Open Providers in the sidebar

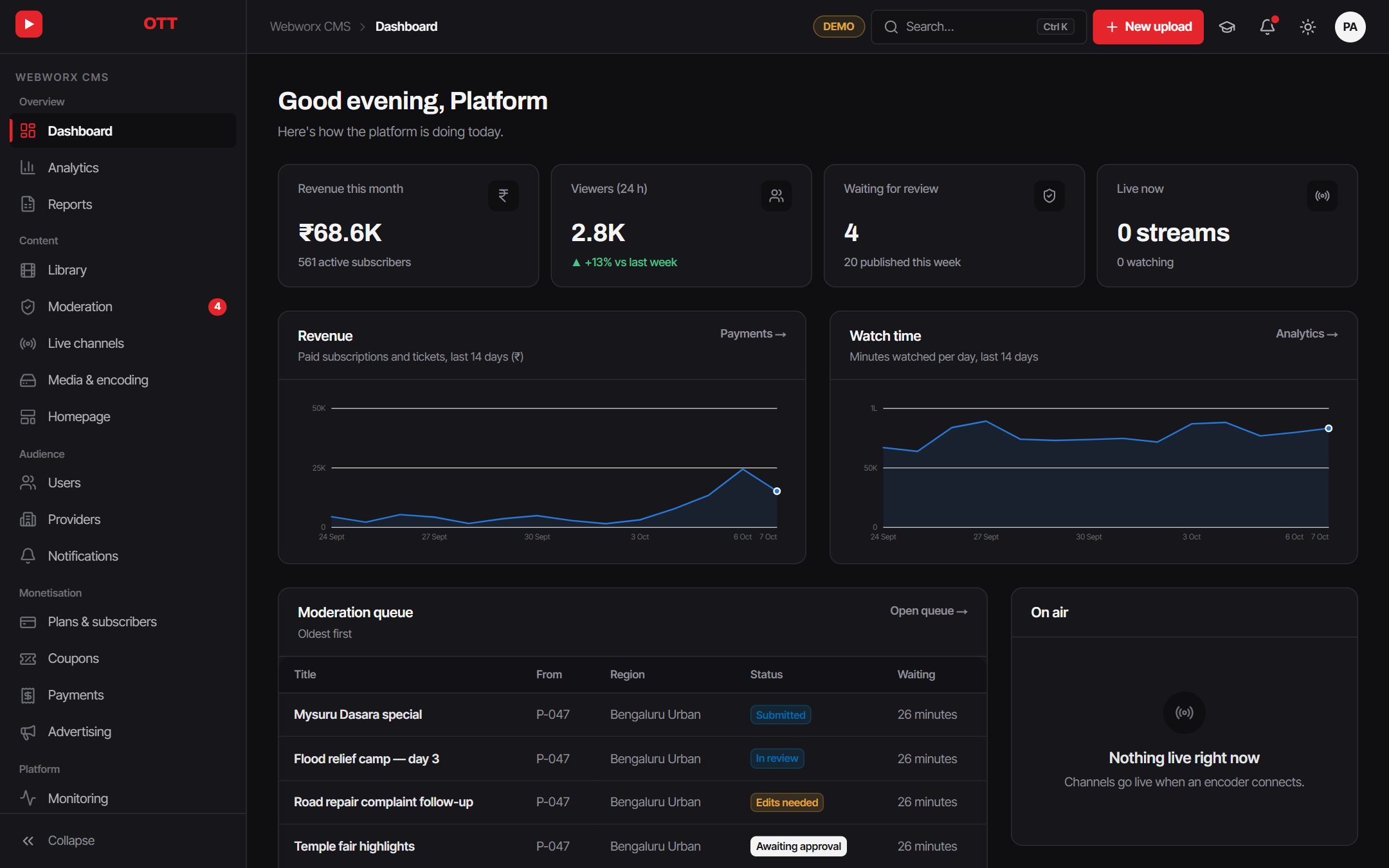(123, 520)
